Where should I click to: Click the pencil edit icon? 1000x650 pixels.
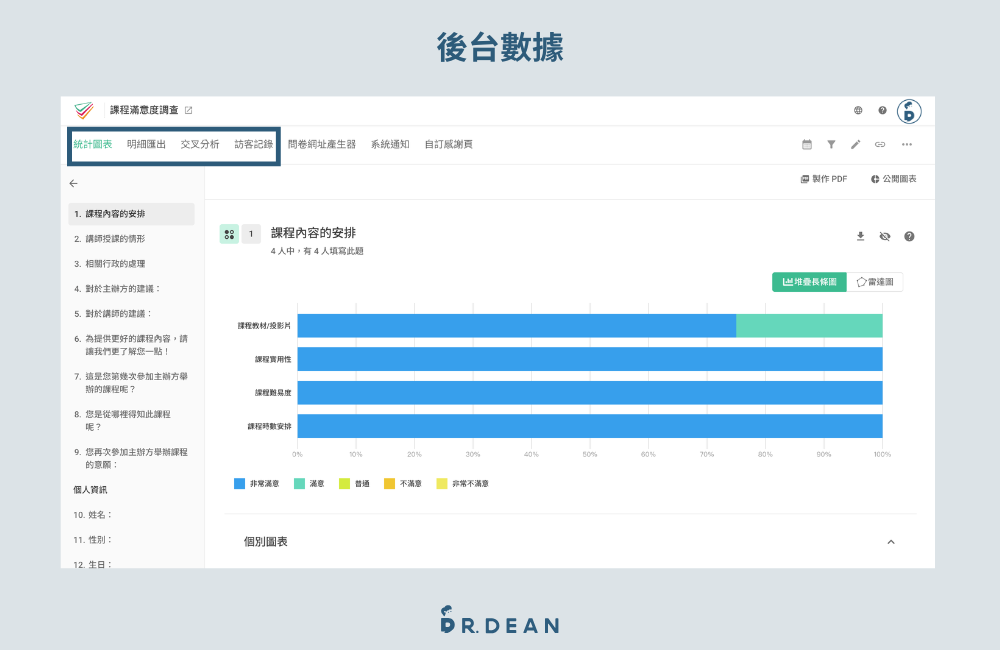[855, 144]
